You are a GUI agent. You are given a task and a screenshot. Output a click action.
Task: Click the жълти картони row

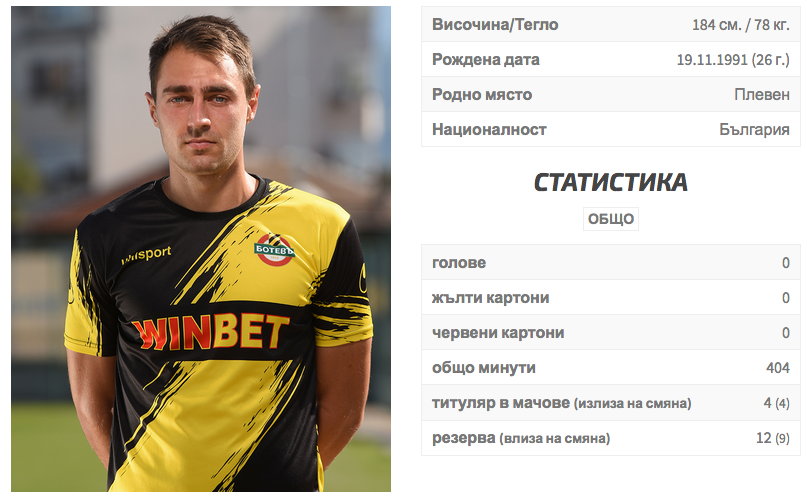click(x=611, y=297)
